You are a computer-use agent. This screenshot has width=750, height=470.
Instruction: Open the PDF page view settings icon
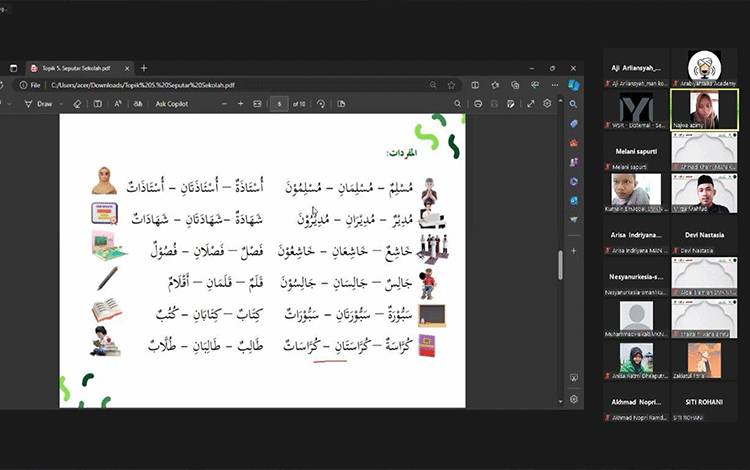point(341,104)
